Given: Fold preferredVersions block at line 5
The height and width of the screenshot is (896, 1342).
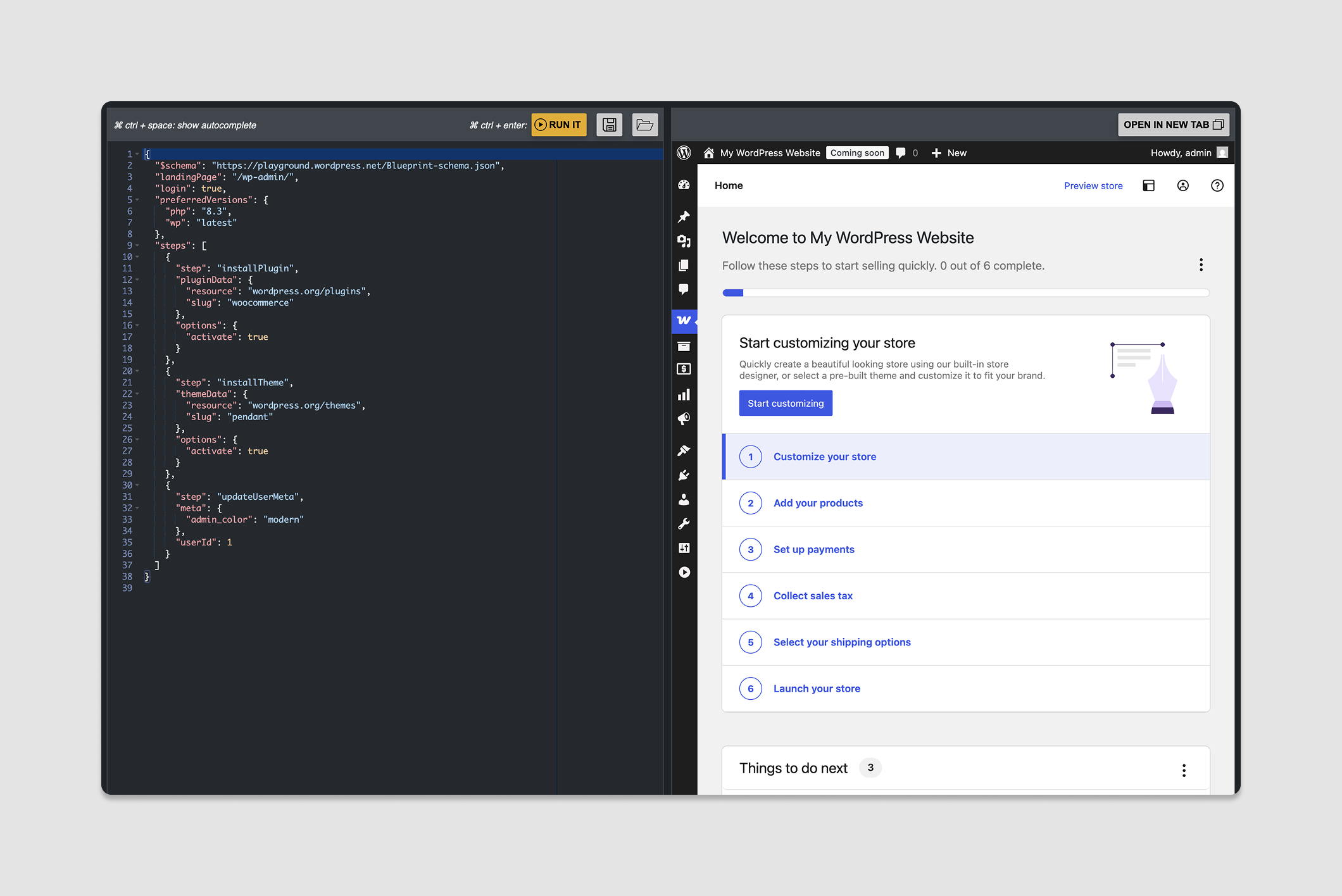Looking at the screenshot, I should tap(137, 200).
